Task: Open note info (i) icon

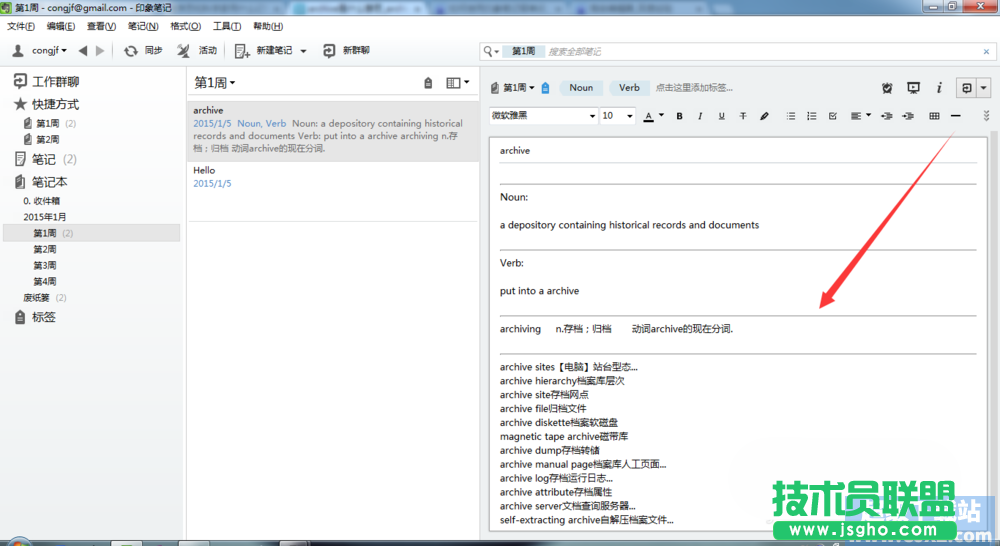Action: 939,88
